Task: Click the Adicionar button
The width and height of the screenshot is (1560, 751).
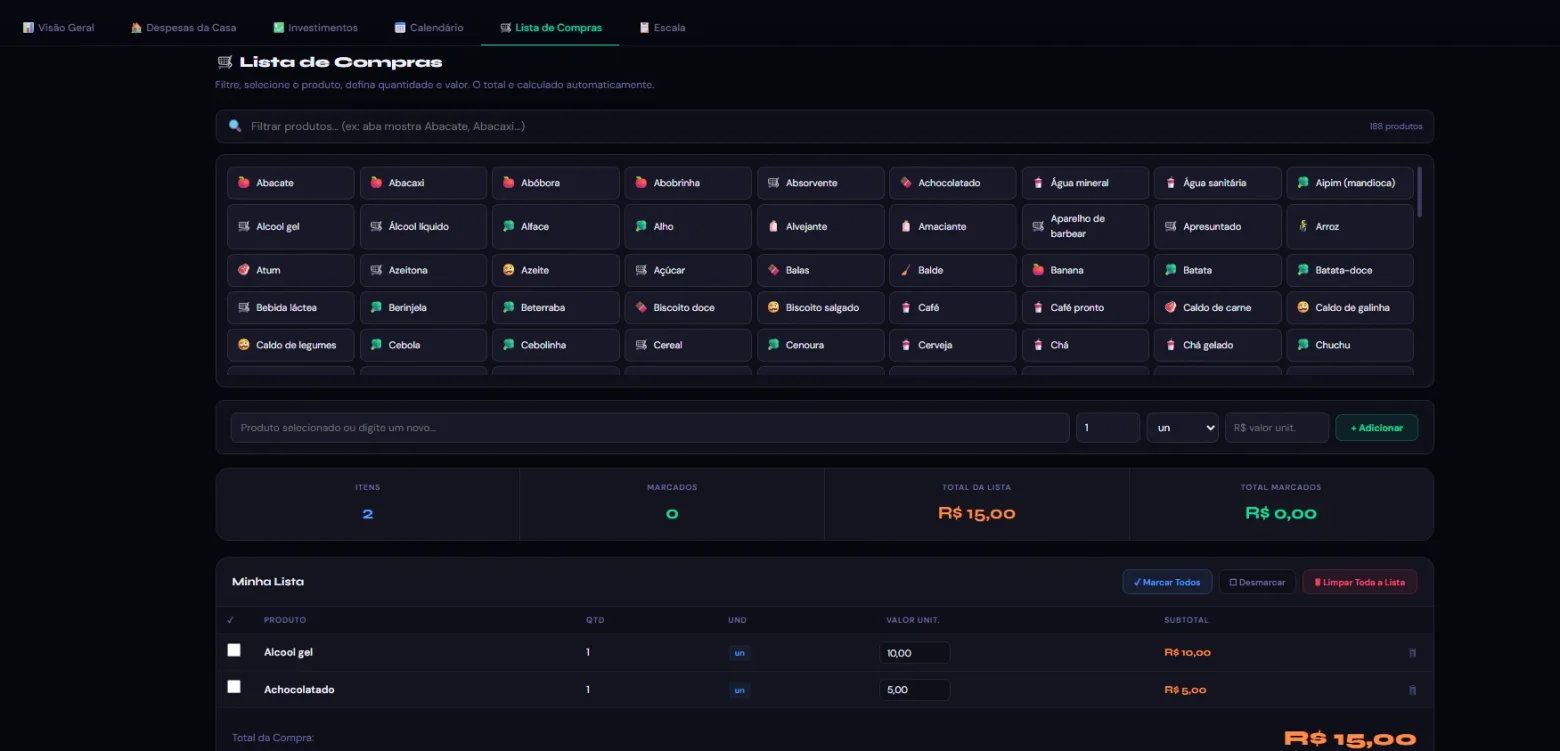Action: (1376, 428)
